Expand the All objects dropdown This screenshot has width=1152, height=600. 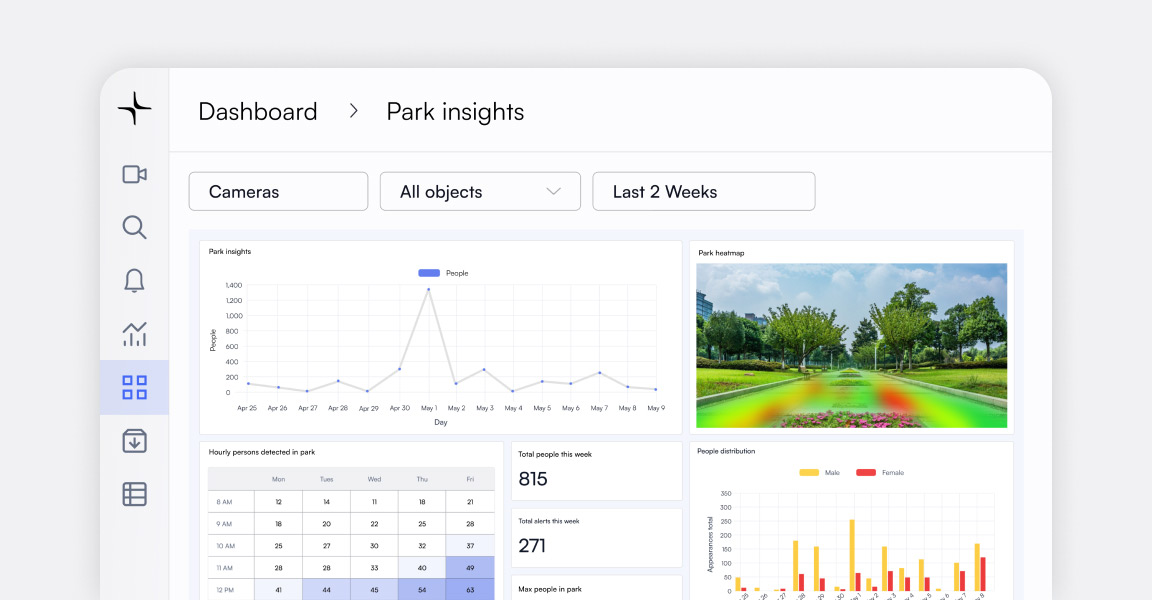pos(480,192)
